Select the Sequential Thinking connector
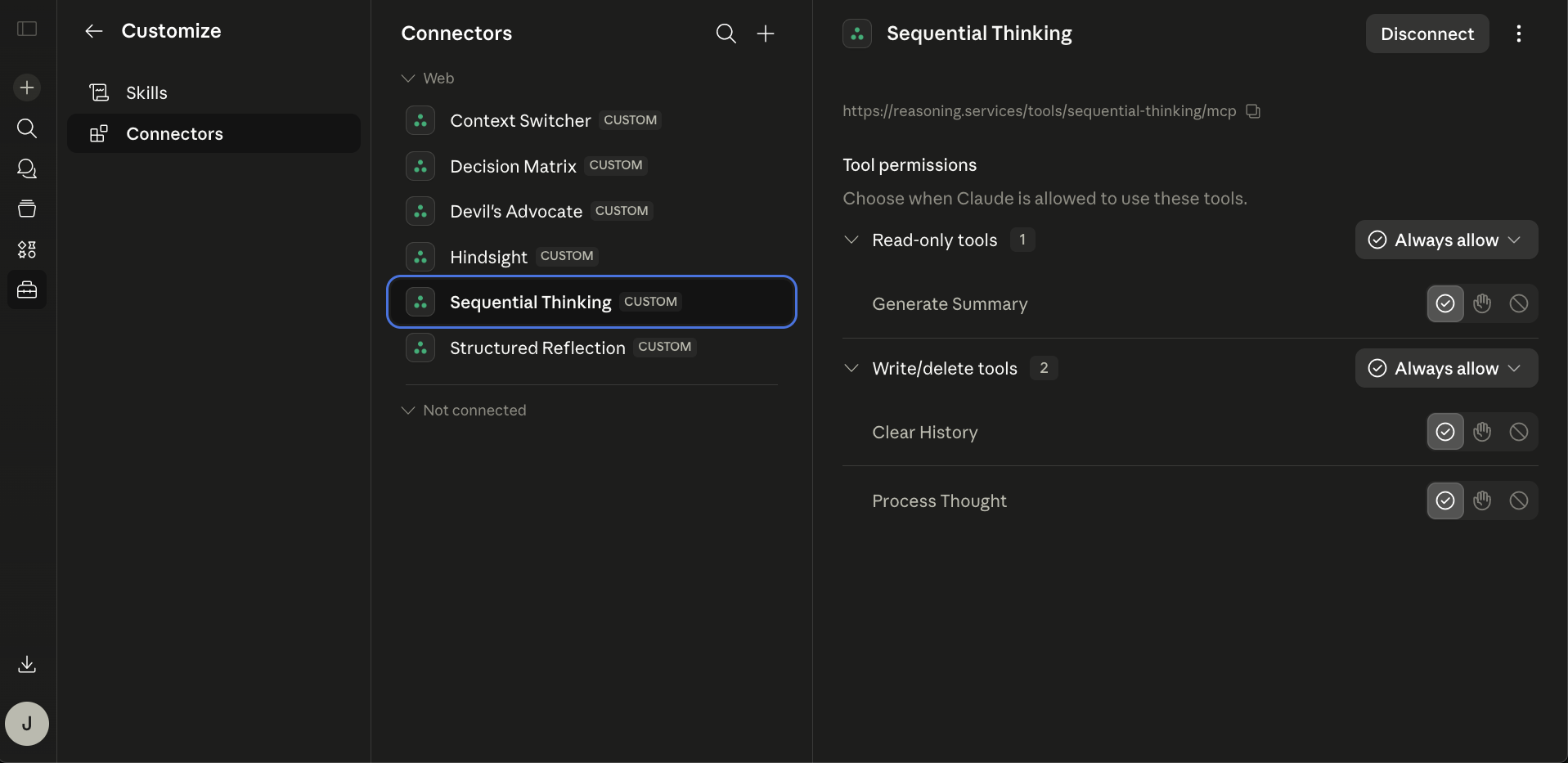1568x763 pixels. pyautogui.click(x=591, y=302)
